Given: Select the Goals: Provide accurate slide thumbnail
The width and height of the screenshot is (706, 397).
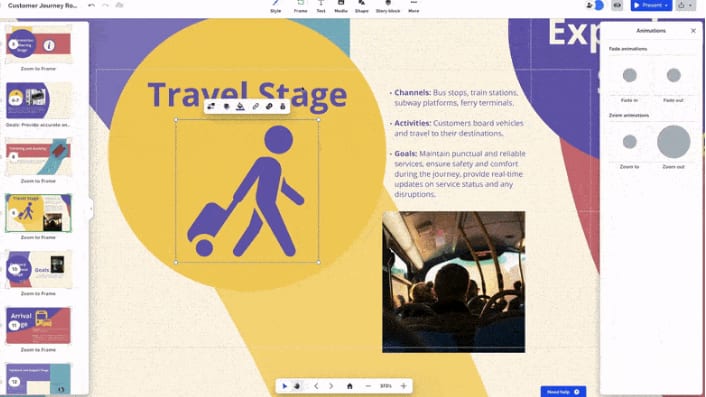Looking at the screenshot, I should point(38,100).
